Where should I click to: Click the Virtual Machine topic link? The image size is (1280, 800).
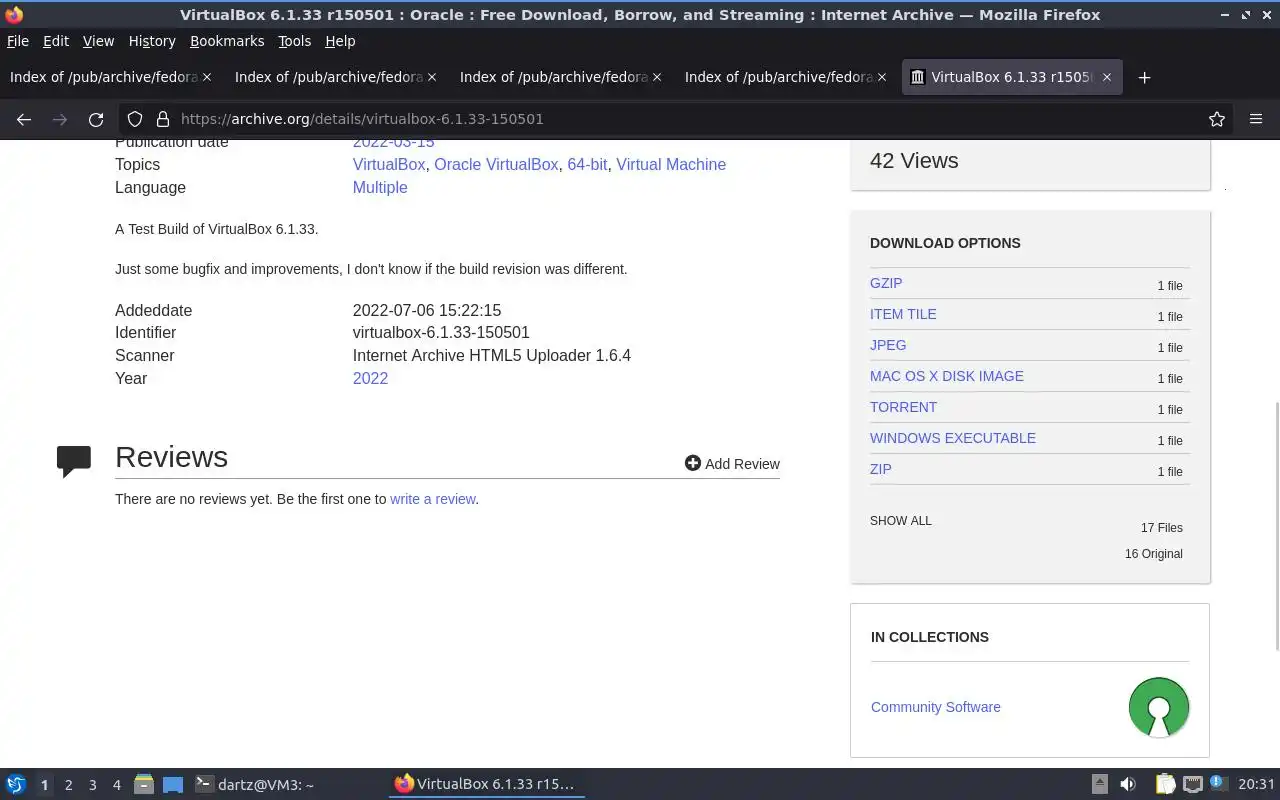[x=671, y=164]
